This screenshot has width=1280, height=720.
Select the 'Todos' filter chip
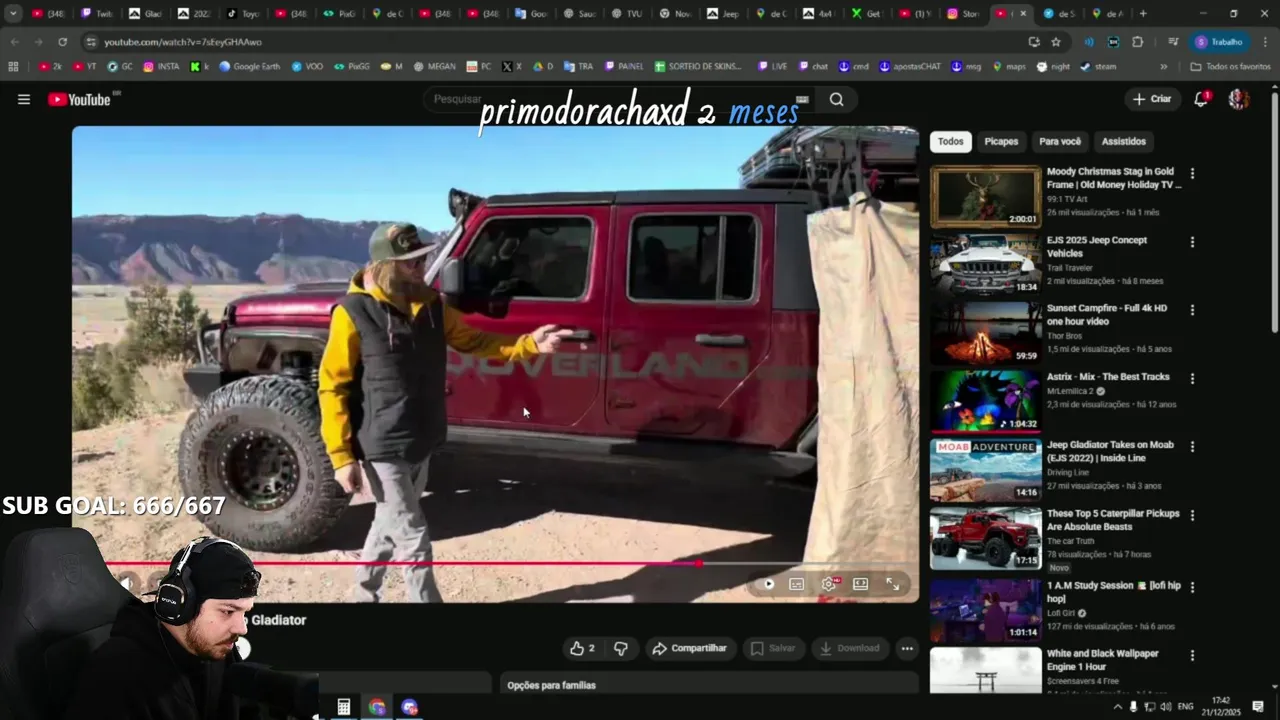[951, 141]
